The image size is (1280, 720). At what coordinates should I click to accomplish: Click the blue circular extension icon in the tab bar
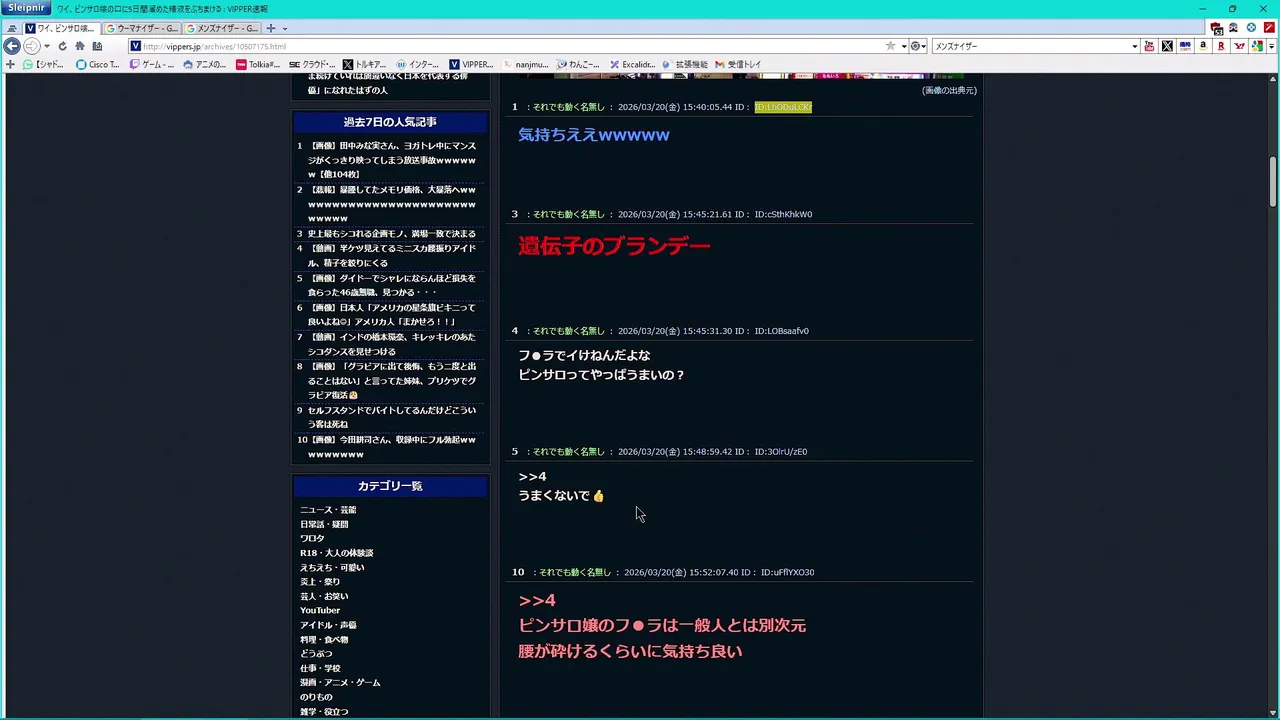click(1251, 28)
